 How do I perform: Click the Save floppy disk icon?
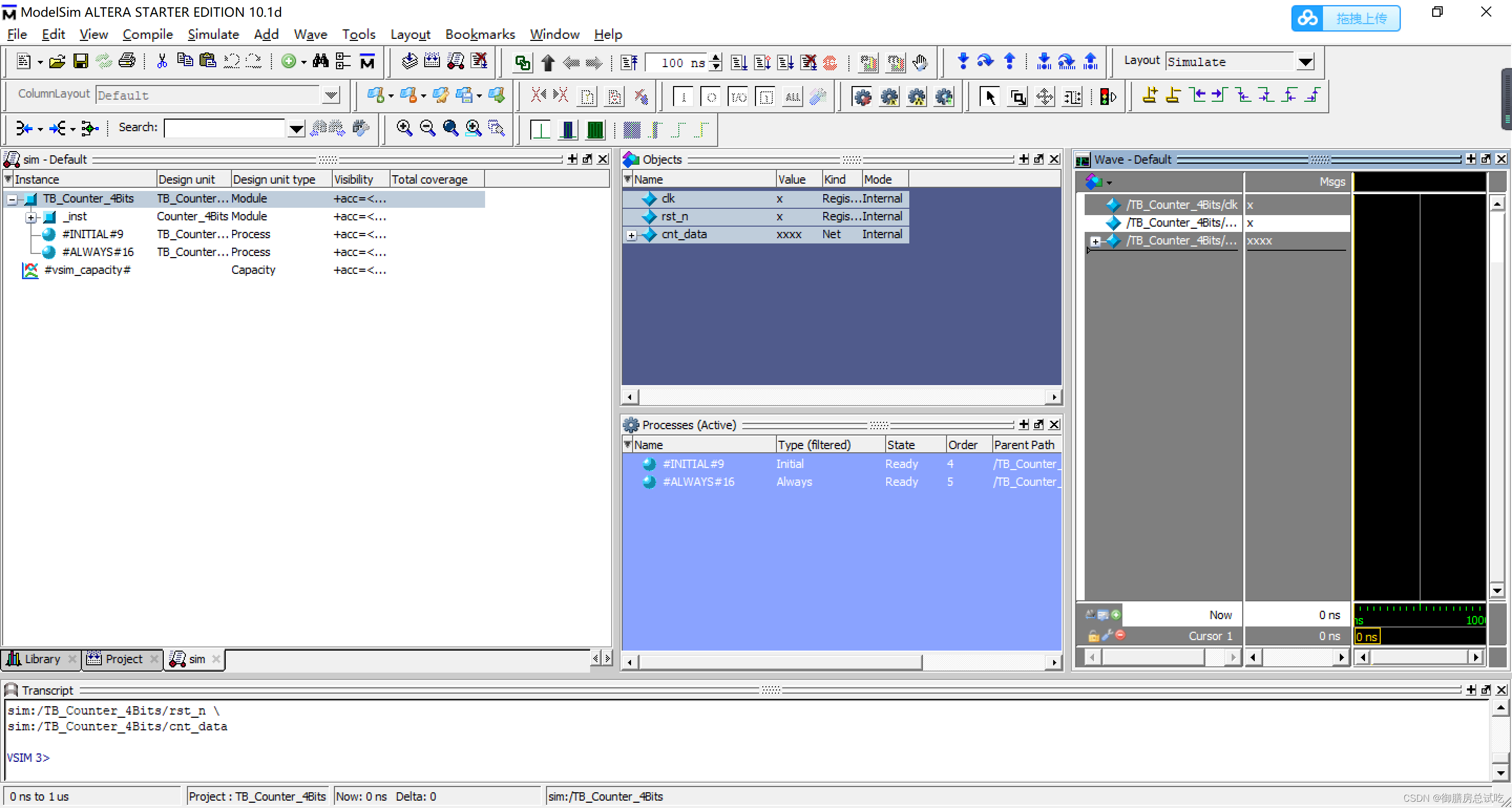(80, 61)
